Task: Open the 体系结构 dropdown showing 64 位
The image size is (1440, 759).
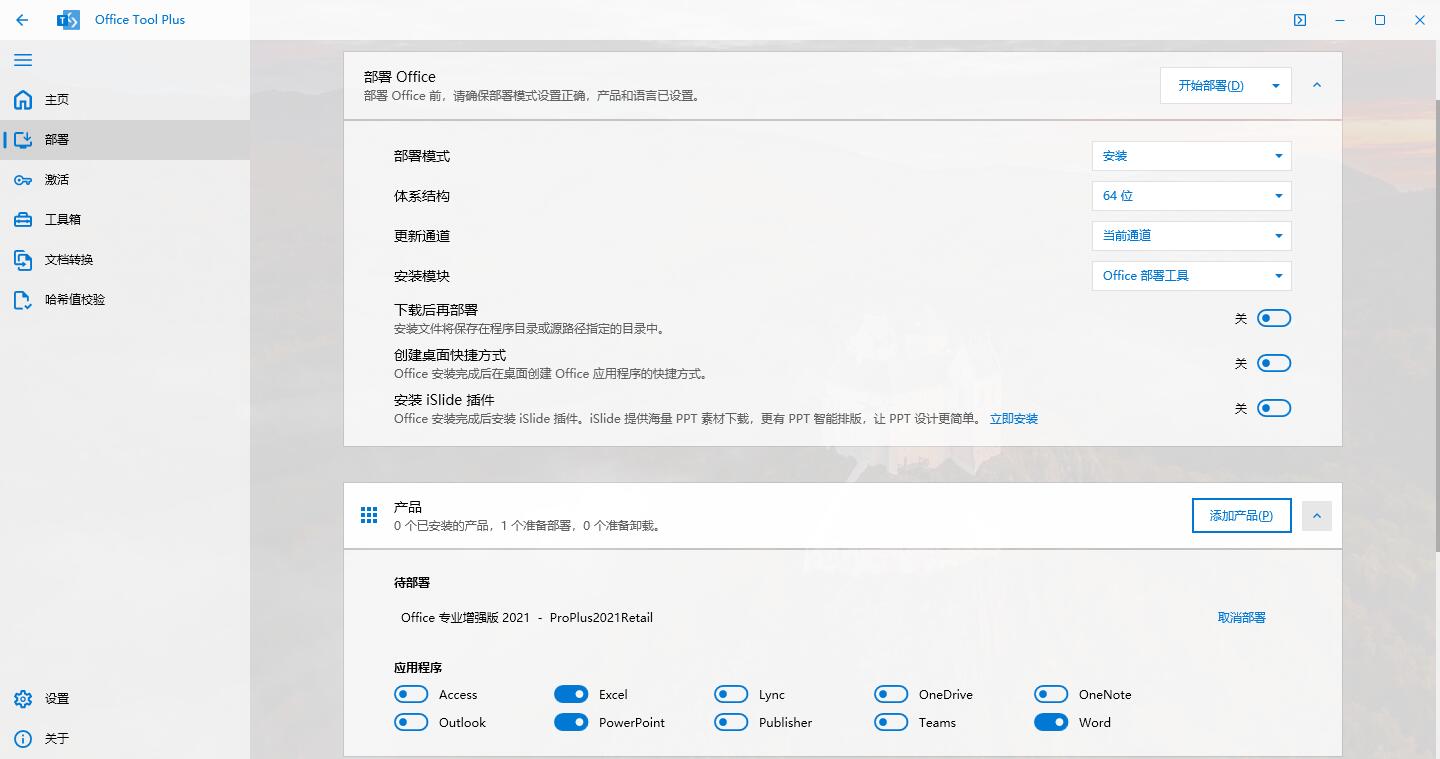Action: (1191, 196)
